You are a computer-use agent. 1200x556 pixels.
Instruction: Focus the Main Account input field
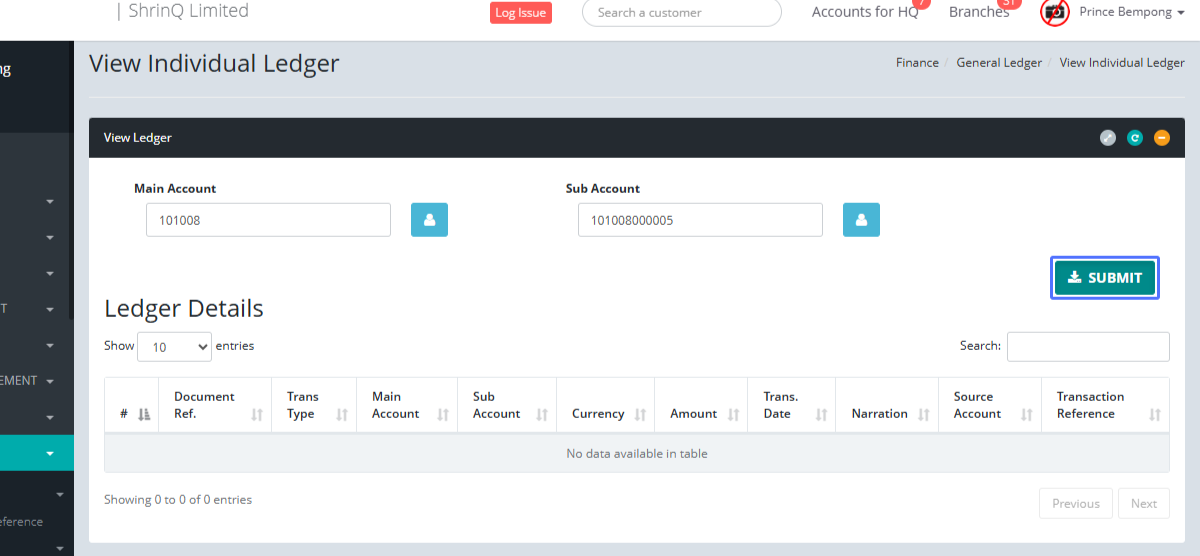click(268, 220)
